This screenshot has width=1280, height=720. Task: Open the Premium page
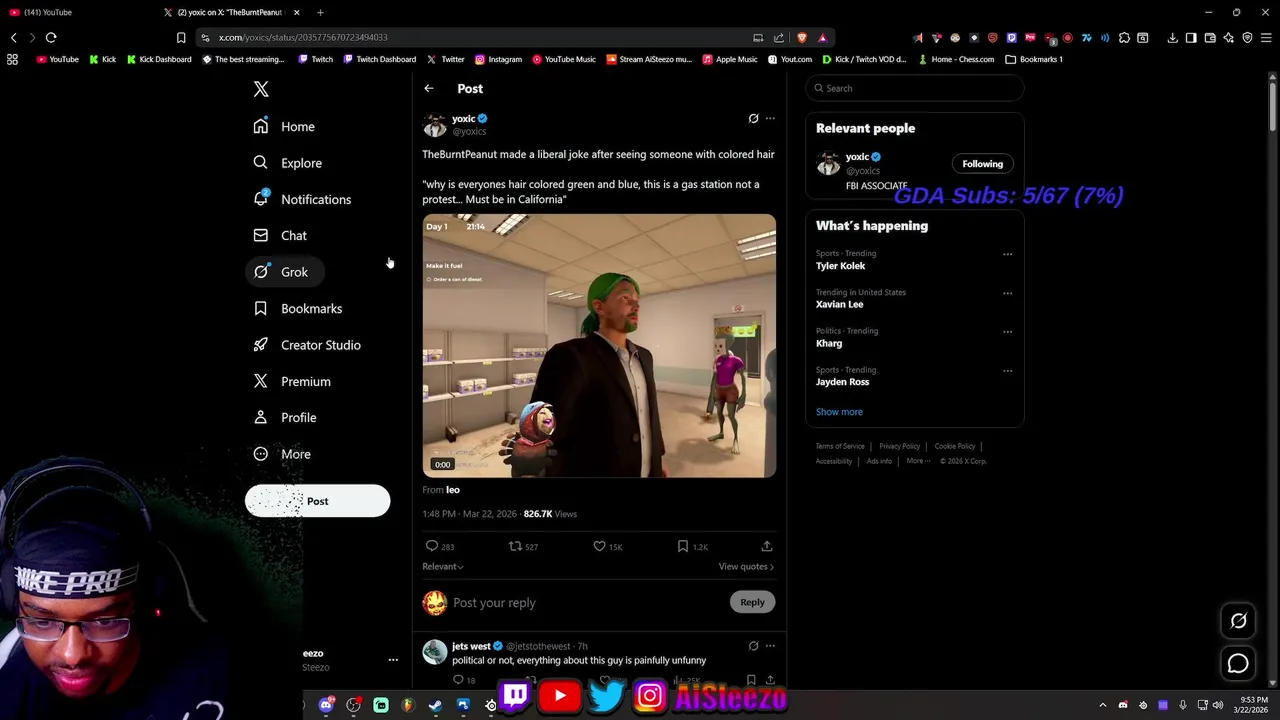[292, 381]
